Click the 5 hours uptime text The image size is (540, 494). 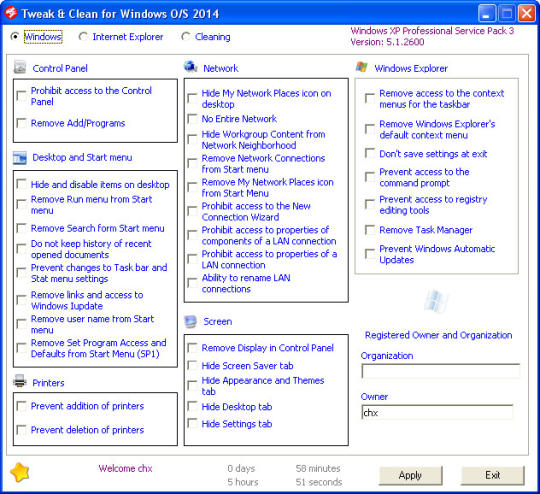coord(243,482)
